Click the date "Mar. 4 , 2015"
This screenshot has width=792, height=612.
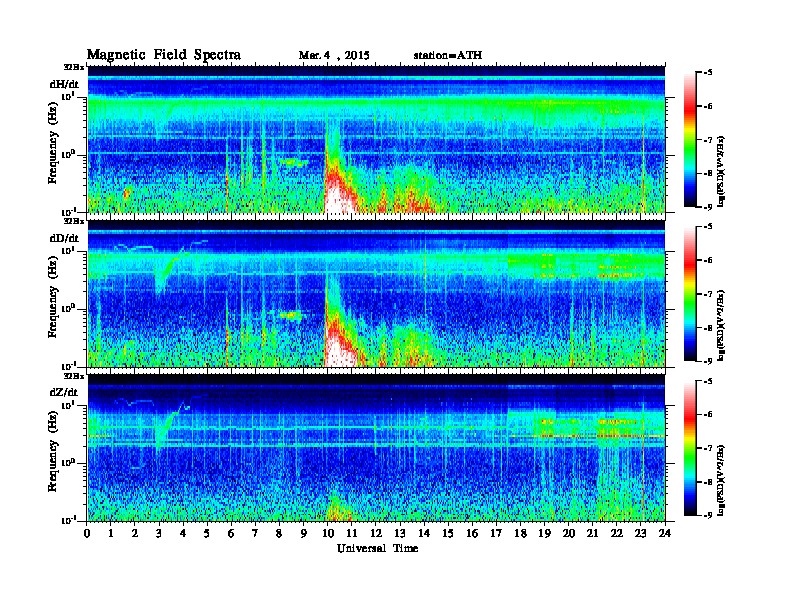[x=334, y=56]
